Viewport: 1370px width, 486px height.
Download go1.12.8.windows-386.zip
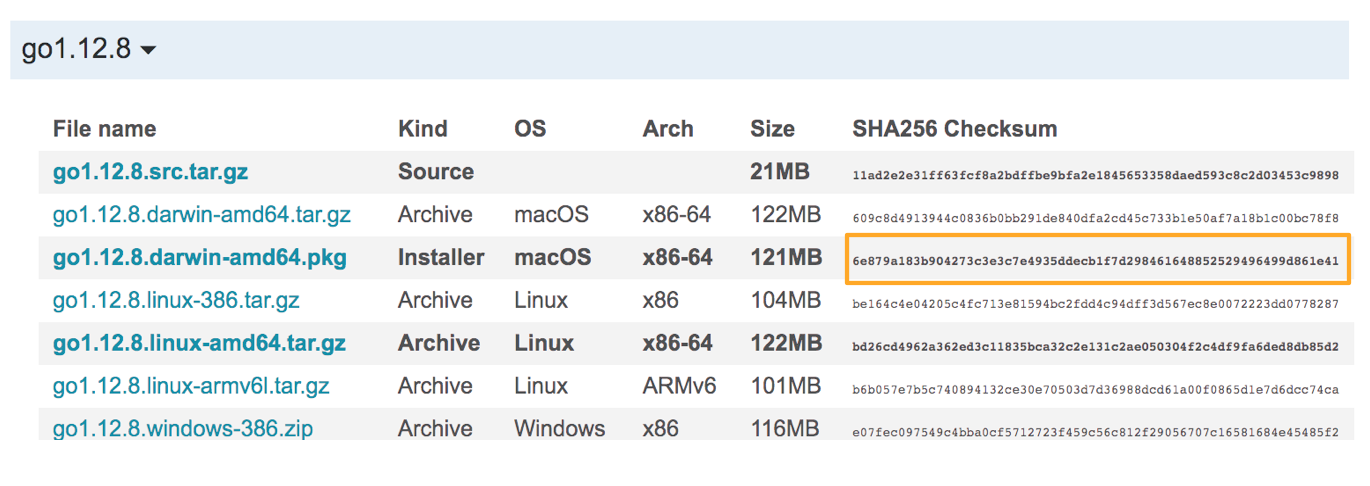tap(183, 428)
